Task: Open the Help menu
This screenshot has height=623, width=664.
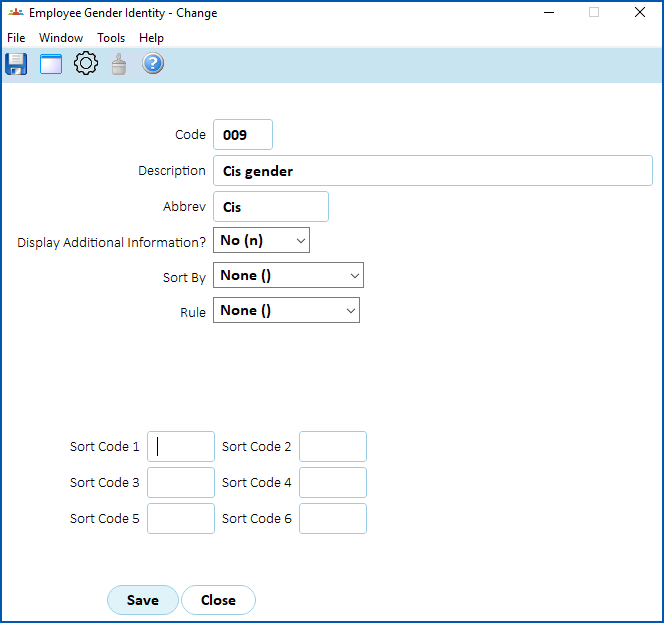Action: tap(151, 38)
